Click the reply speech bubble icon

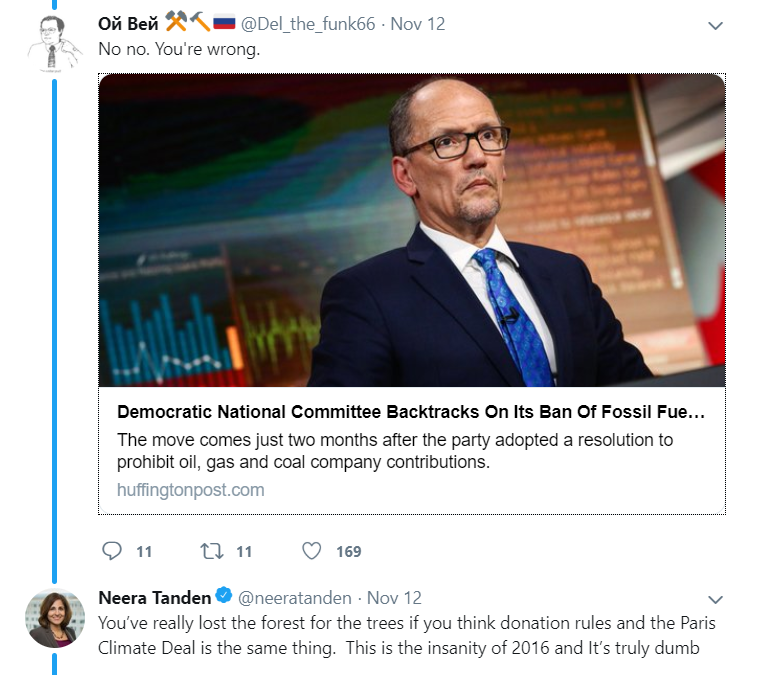pyautogui.click(x=113, y=551)
